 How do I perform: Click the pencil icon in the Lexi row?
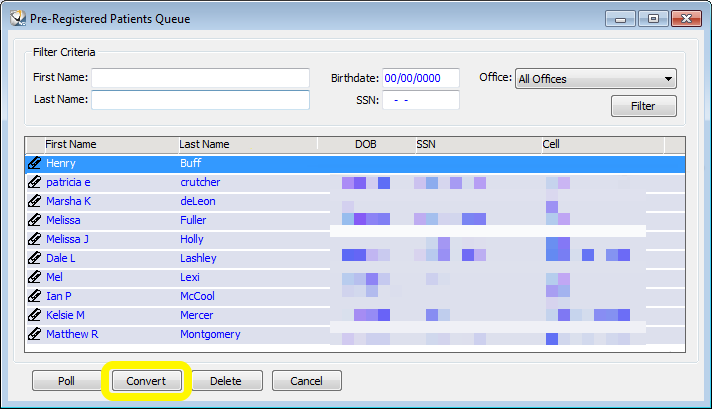[35, 277]
